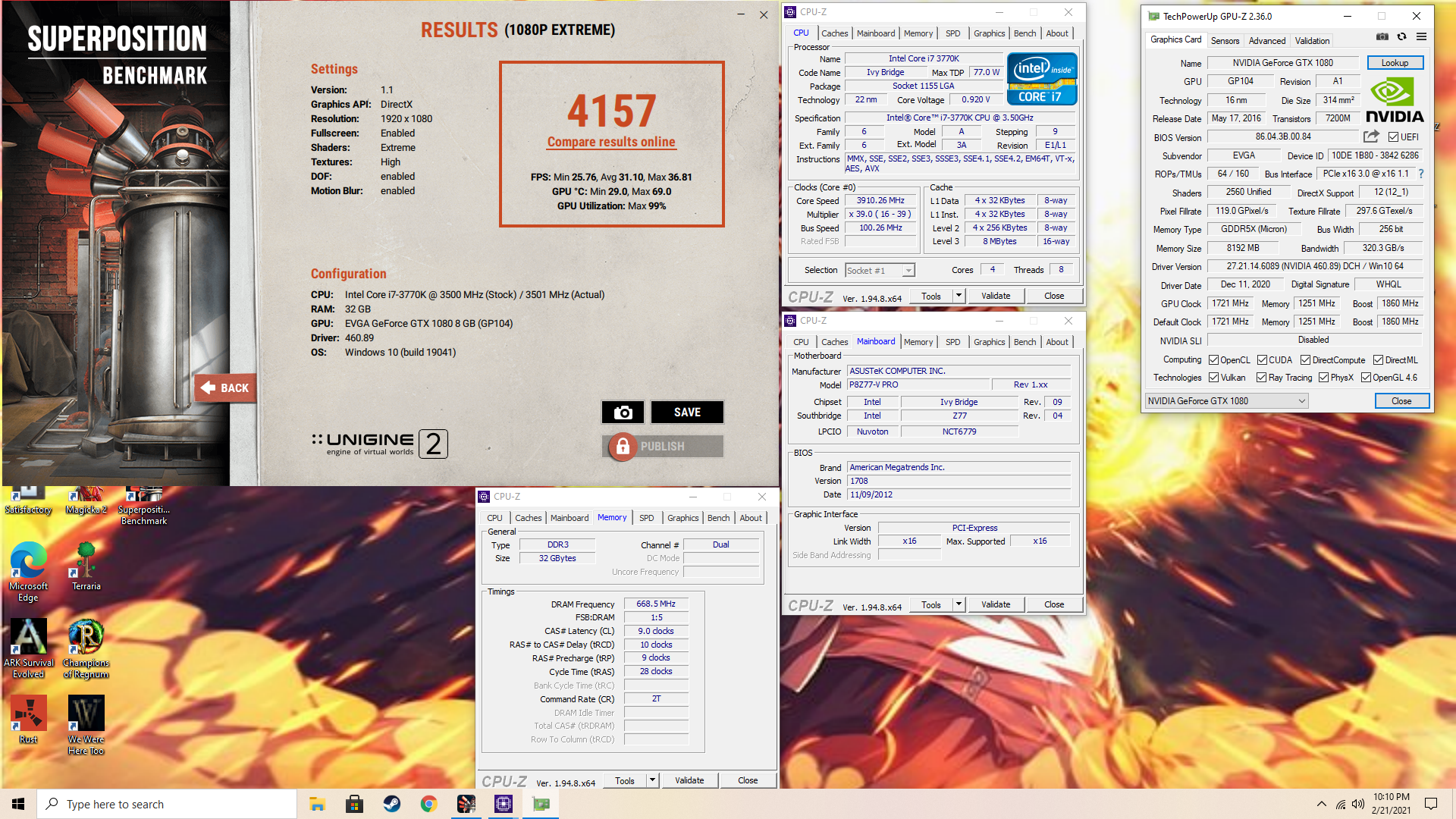This screenshot has height=819, width=1456.
Task: Toggle the OpenGL 4.6 checkbox
Action: (x=1366, y=378)
